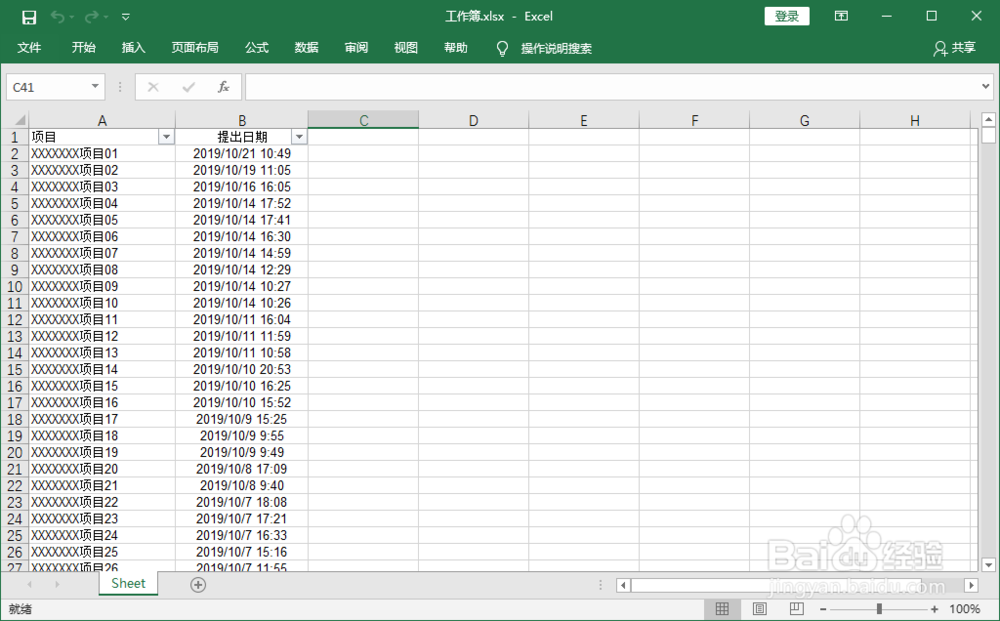
Task: Click previous sheet navigation arrow
Action: pos(29,584)
